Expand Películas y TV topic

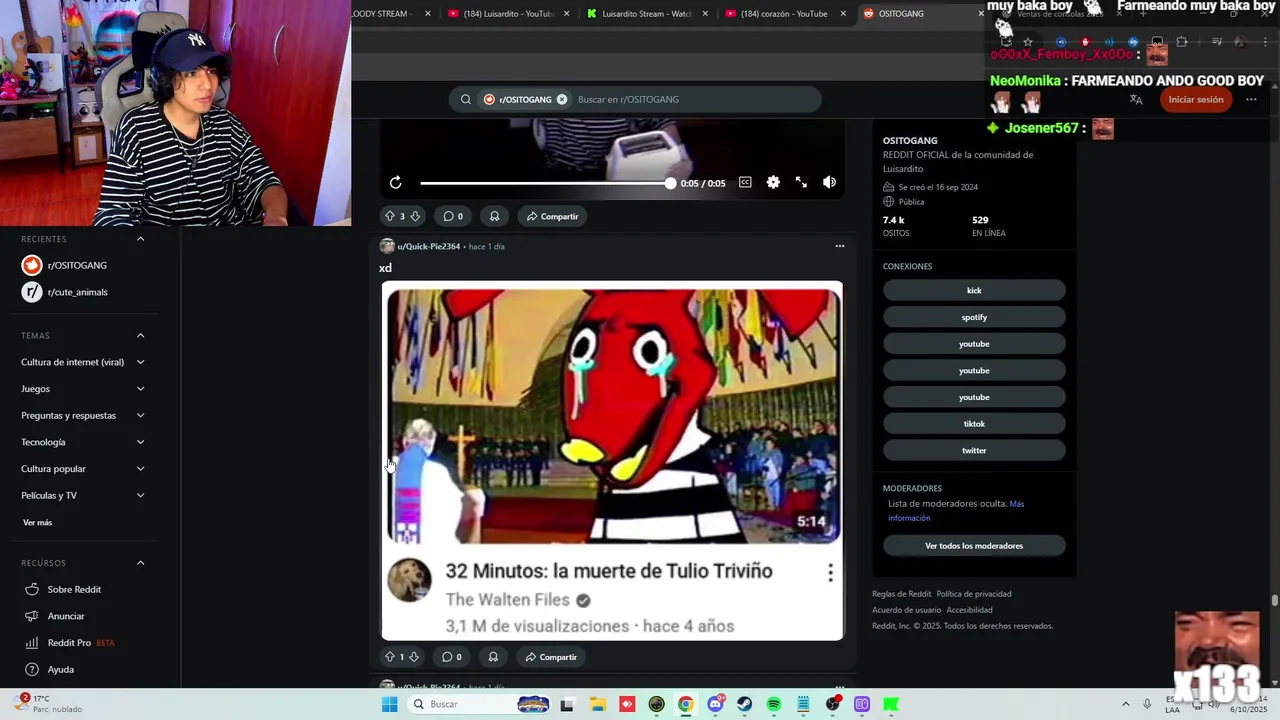tap(83, 495)
